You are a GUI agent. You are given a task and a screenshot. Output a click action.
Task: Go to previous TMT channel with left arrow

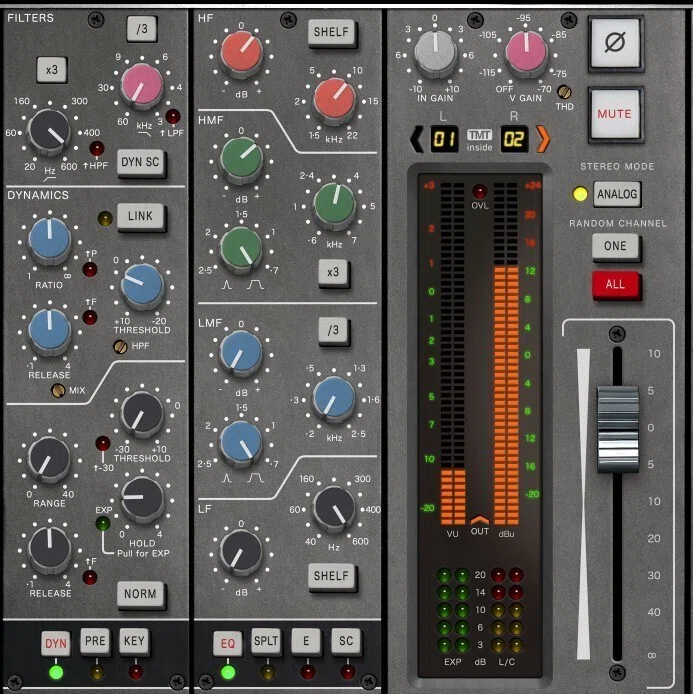coord(416,139)
